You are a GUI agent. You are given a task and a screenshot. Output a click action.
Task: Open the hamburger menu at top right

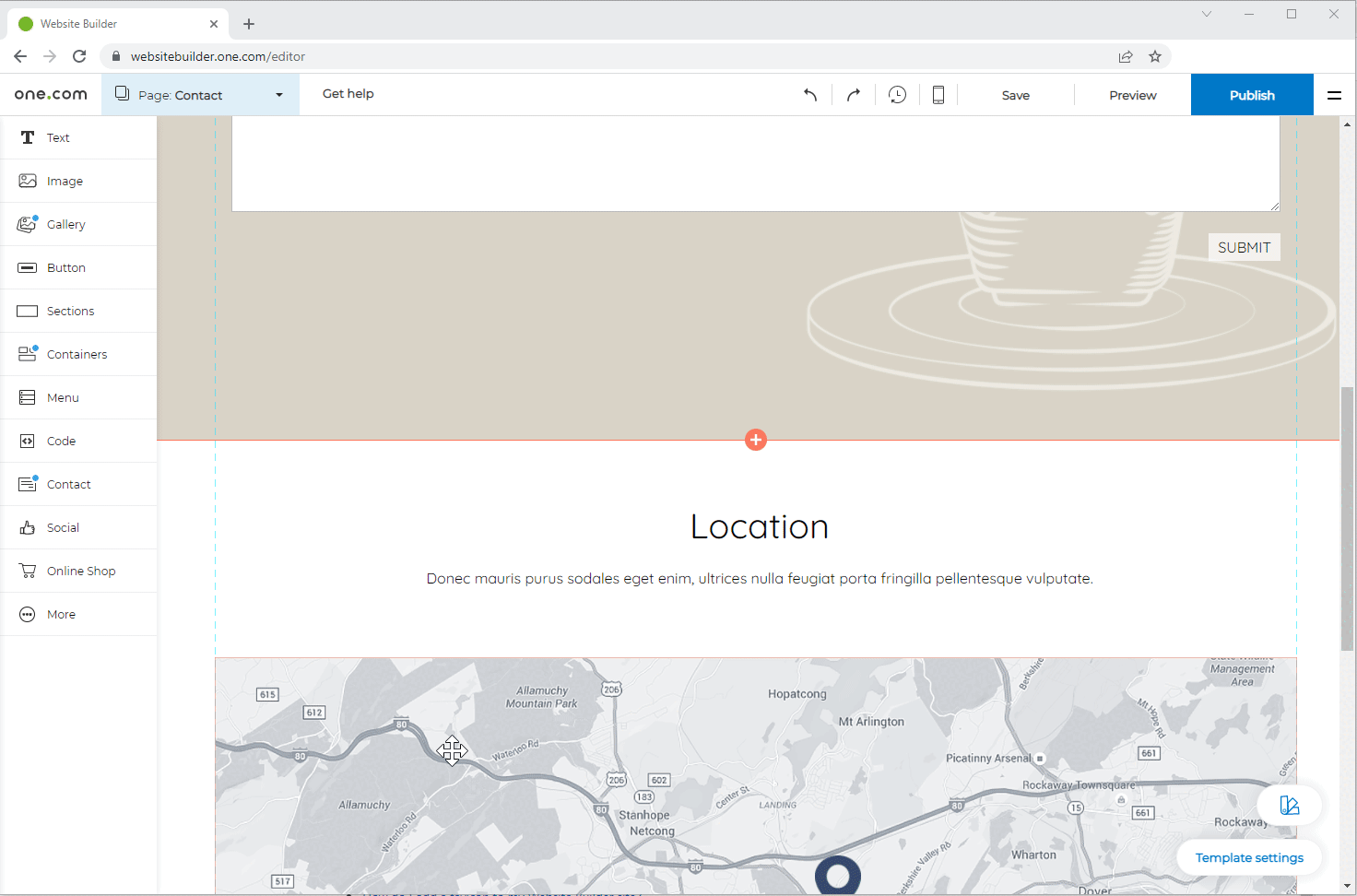1334,95
